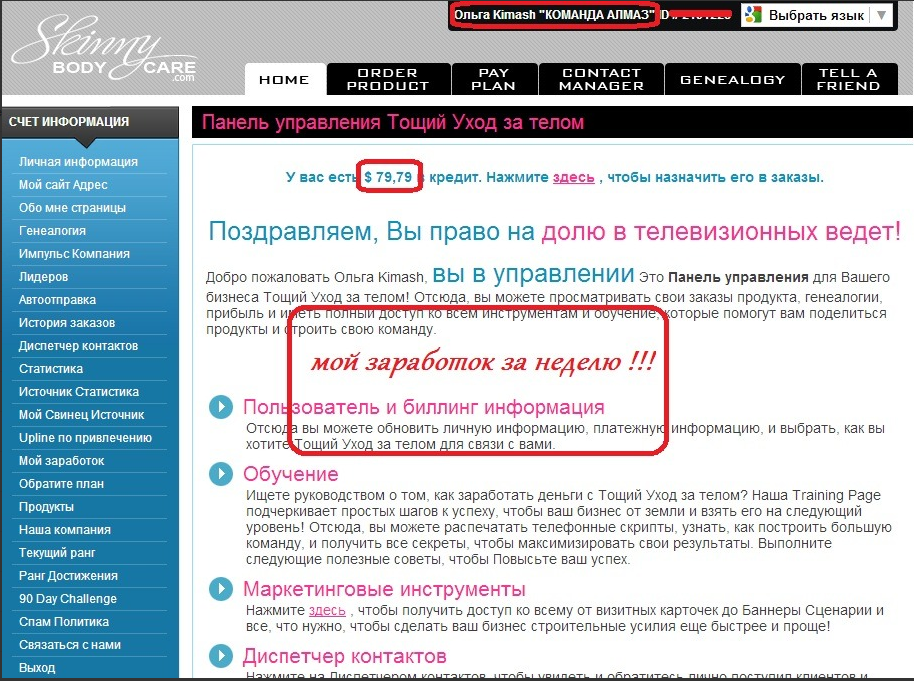This screenshot has height=681, width=914.
Task: Click arrow icon beside Маркетинговые инструменты
Action: (x=221, y=589)
